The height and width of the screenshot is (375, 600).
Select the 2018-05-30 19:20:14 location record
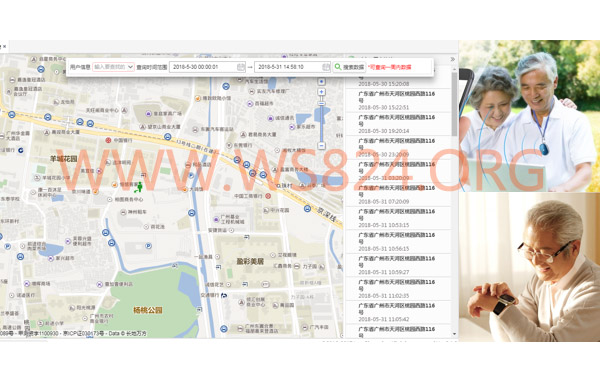coord(398,124)
